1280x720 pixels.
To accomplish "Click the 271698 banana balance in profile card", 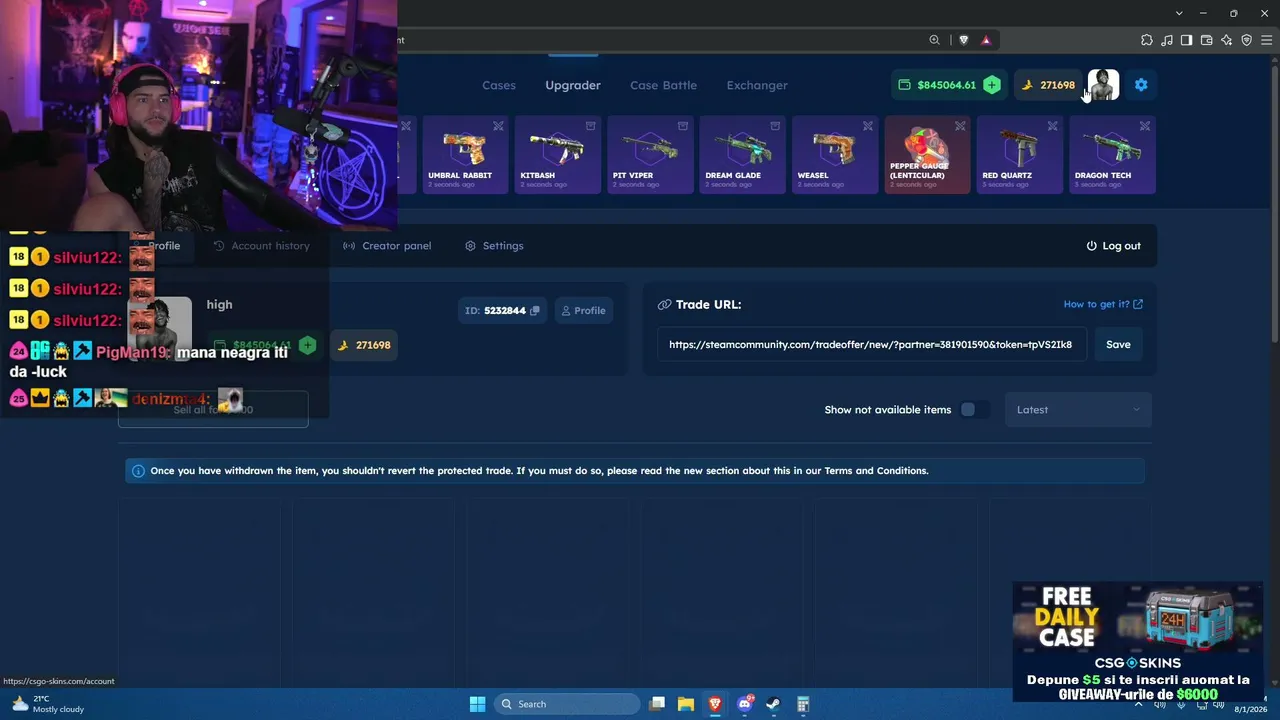I will tap(364, 345).
